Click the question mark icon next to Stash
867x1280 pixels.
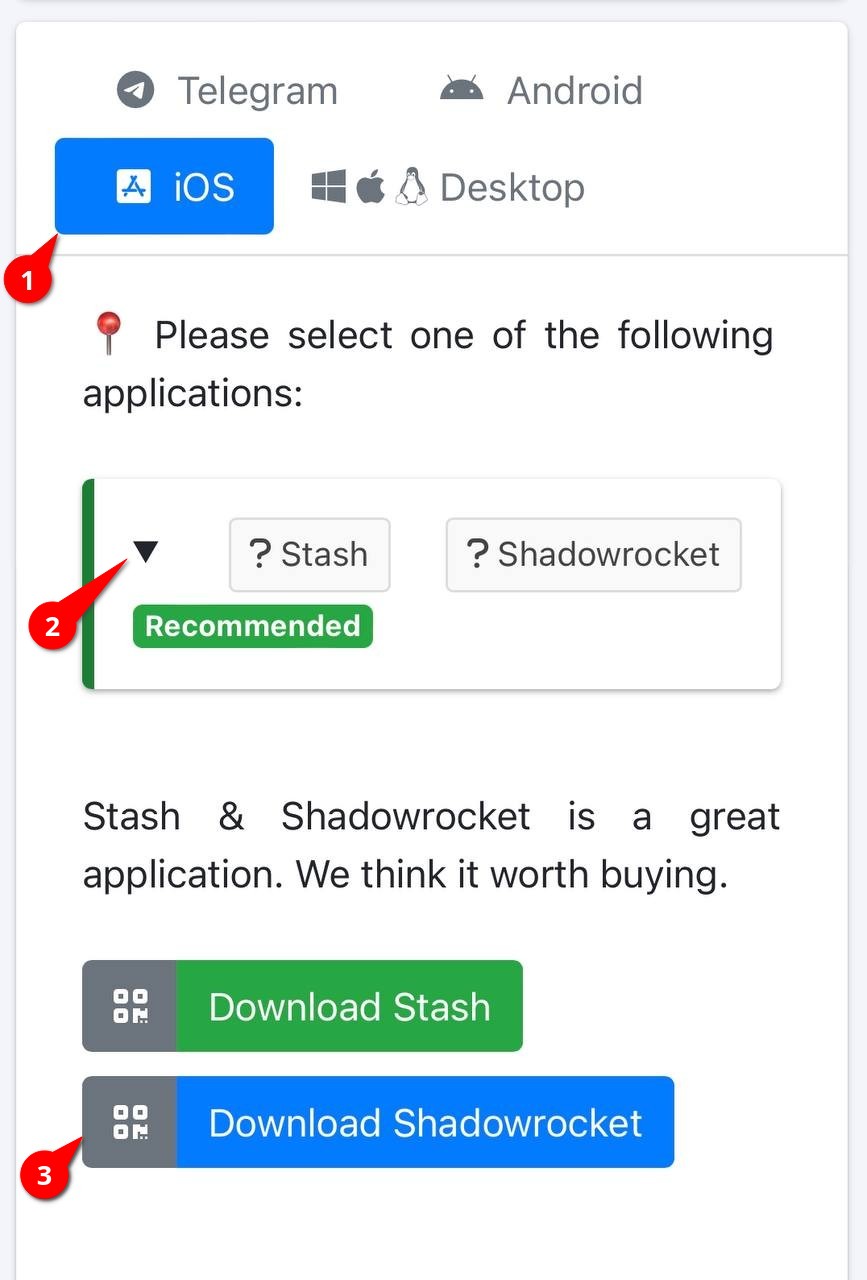click(x=258, y=553)
